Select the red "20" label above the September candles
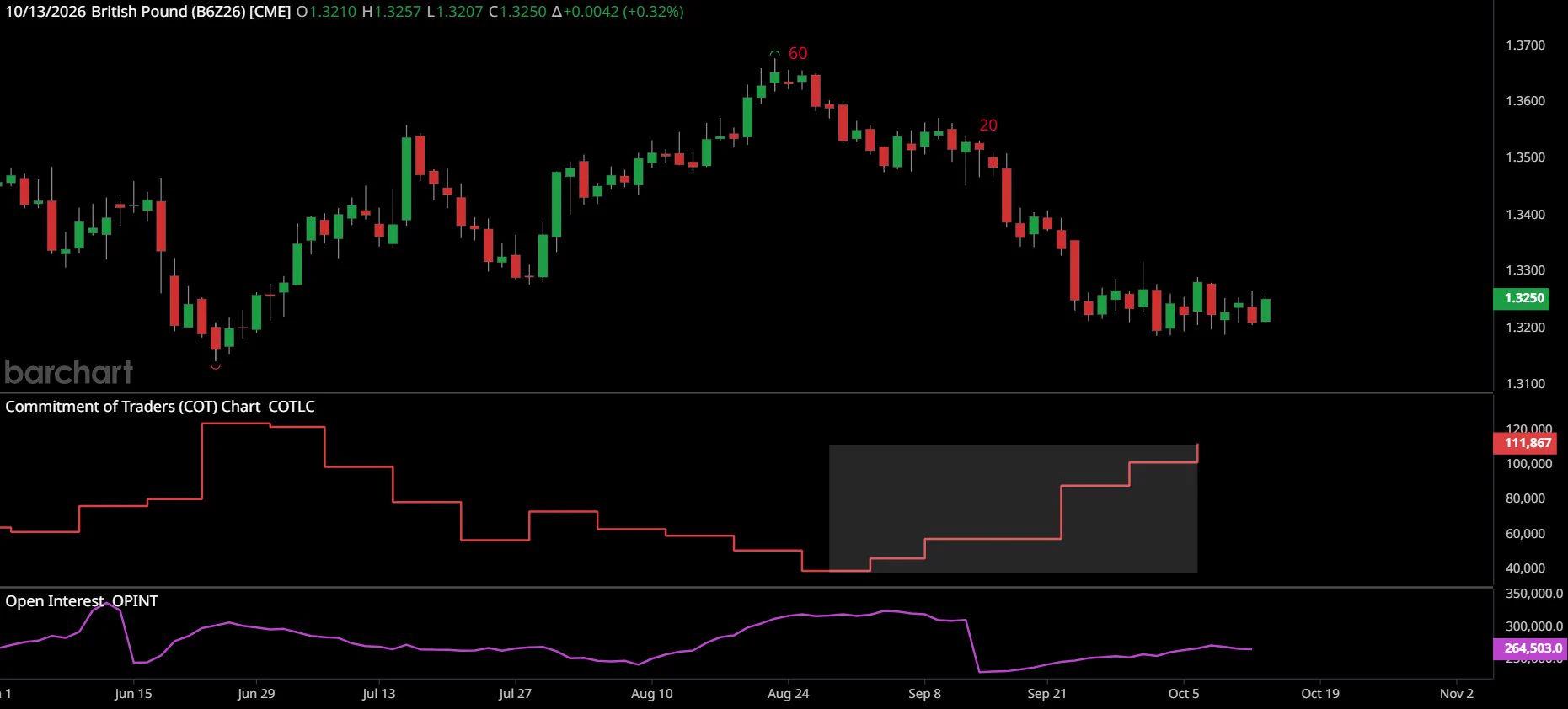Image resolution: width=1568 pixels, height=709 pixels. pos(988,125)
